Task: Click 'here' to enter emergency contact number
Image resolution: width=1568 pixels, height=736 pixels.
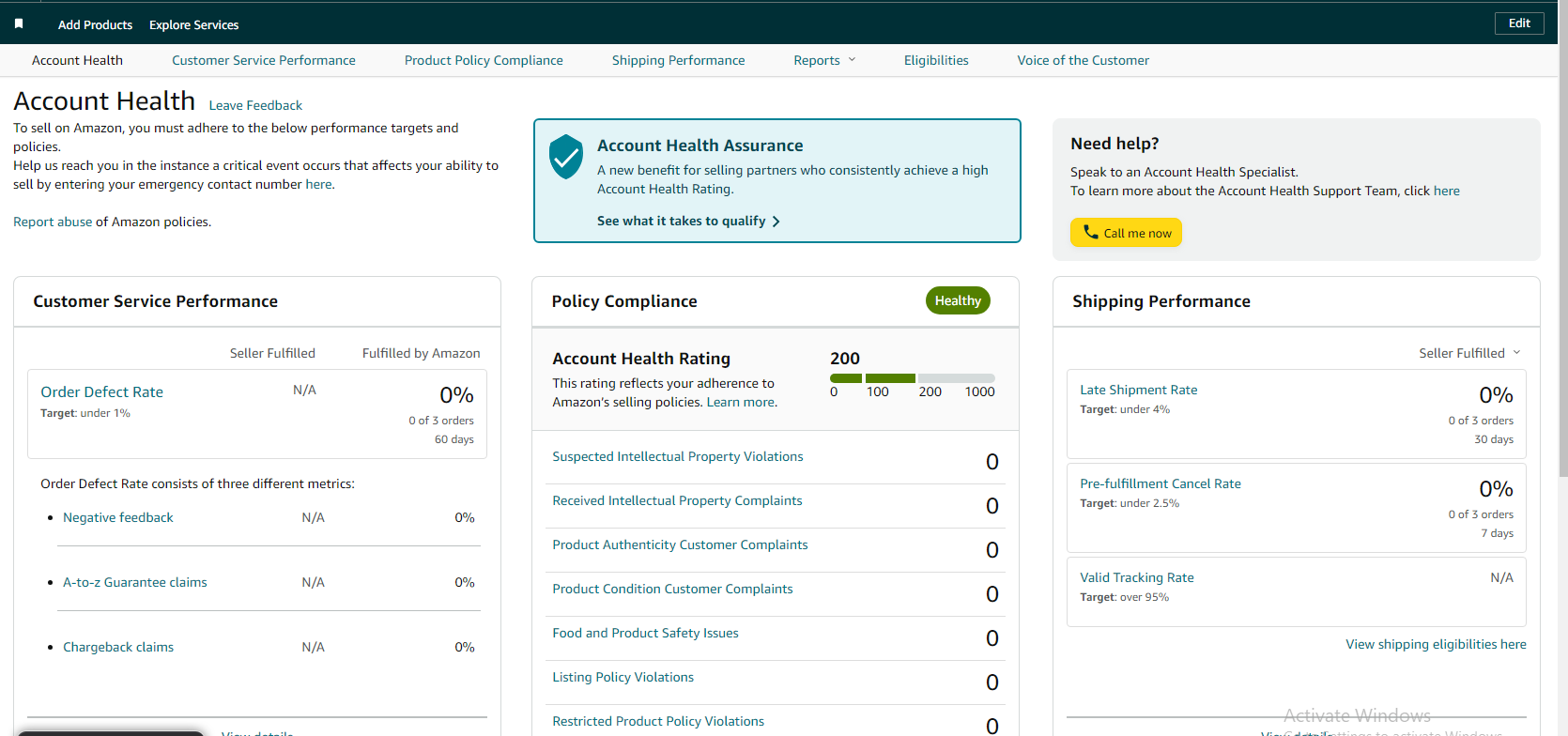Action: (318, 184)
